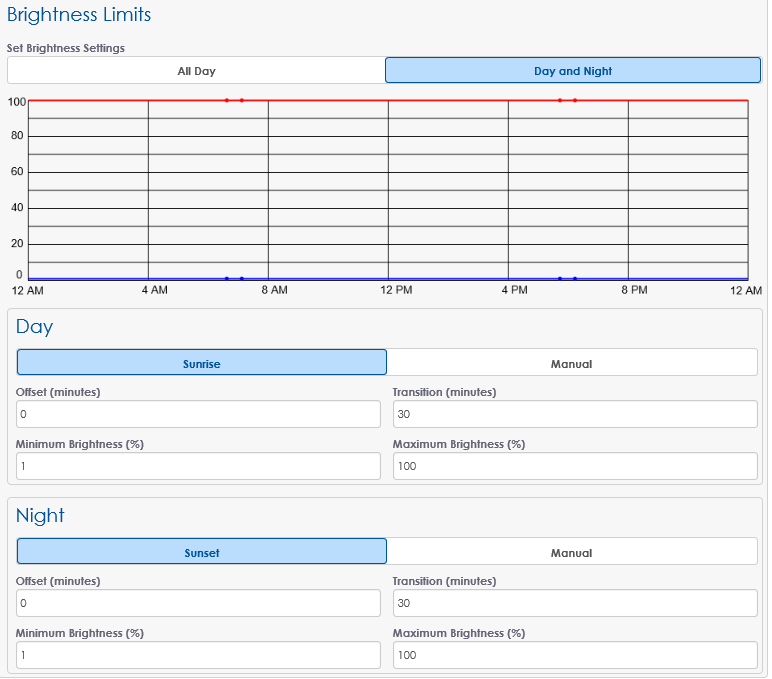Select the third blue marker from the left
The height and width of the screenshot is (679, 772).
(x=560, y=278)
